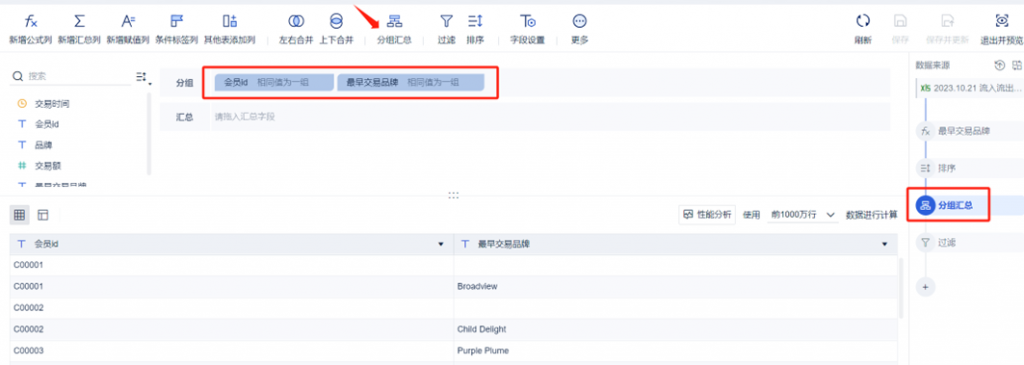
Task: Click 保存并更新 icon
Action: click(947, 21)
